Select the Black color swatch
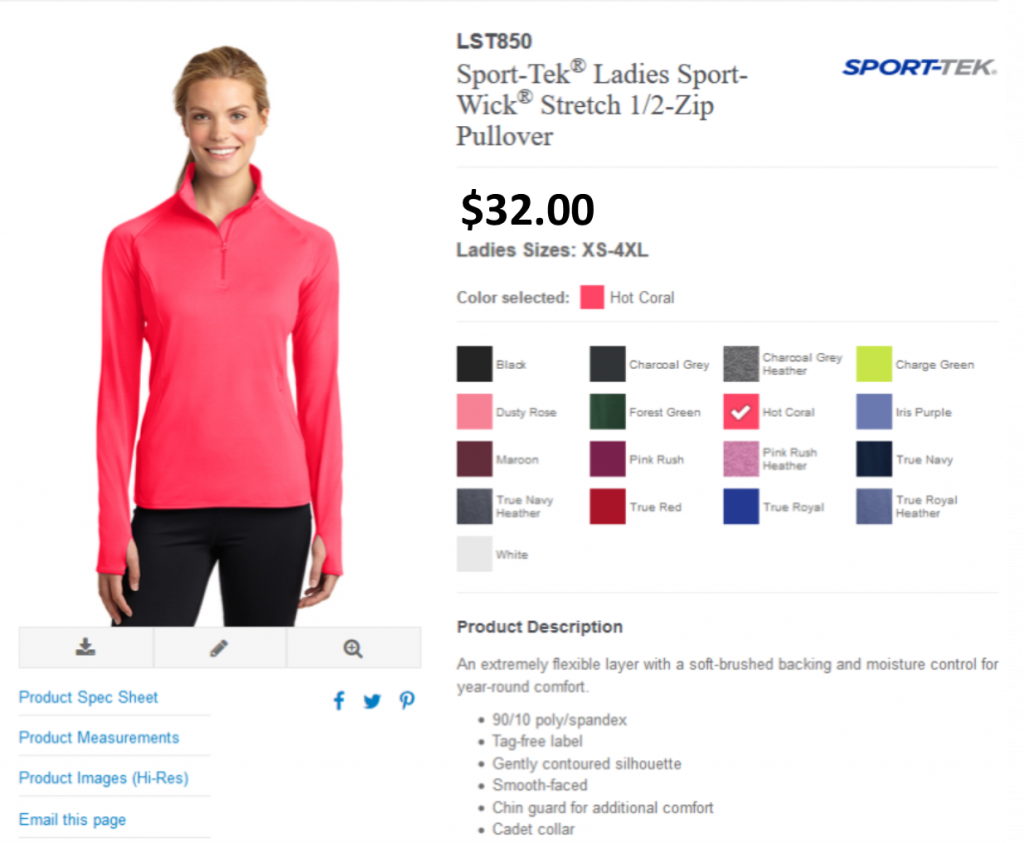This screenshot has width=1024, height=843. coord(474,364)
